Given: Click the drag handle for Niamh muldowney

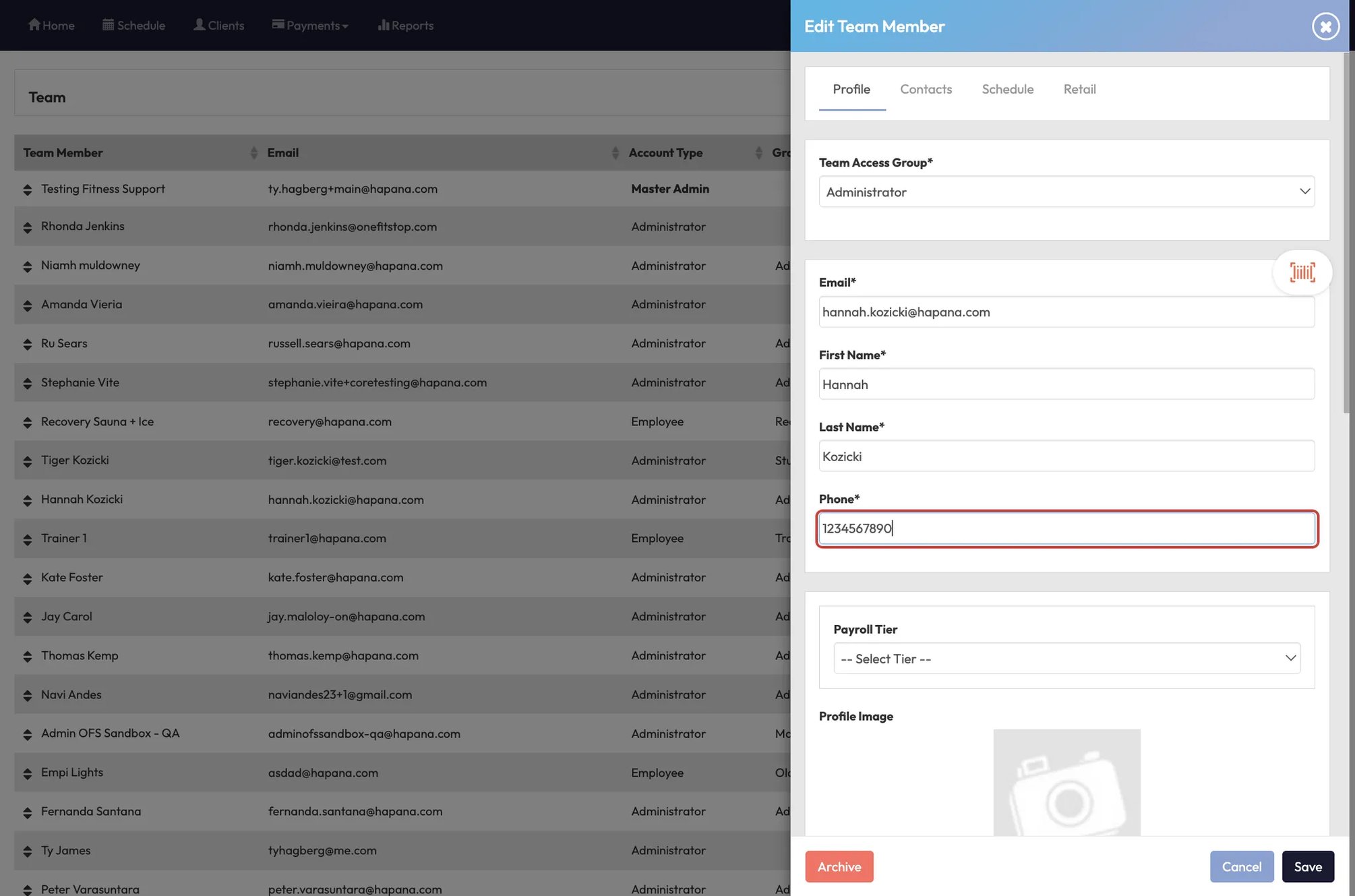Looking at the screenshot, I should (27, 267).
